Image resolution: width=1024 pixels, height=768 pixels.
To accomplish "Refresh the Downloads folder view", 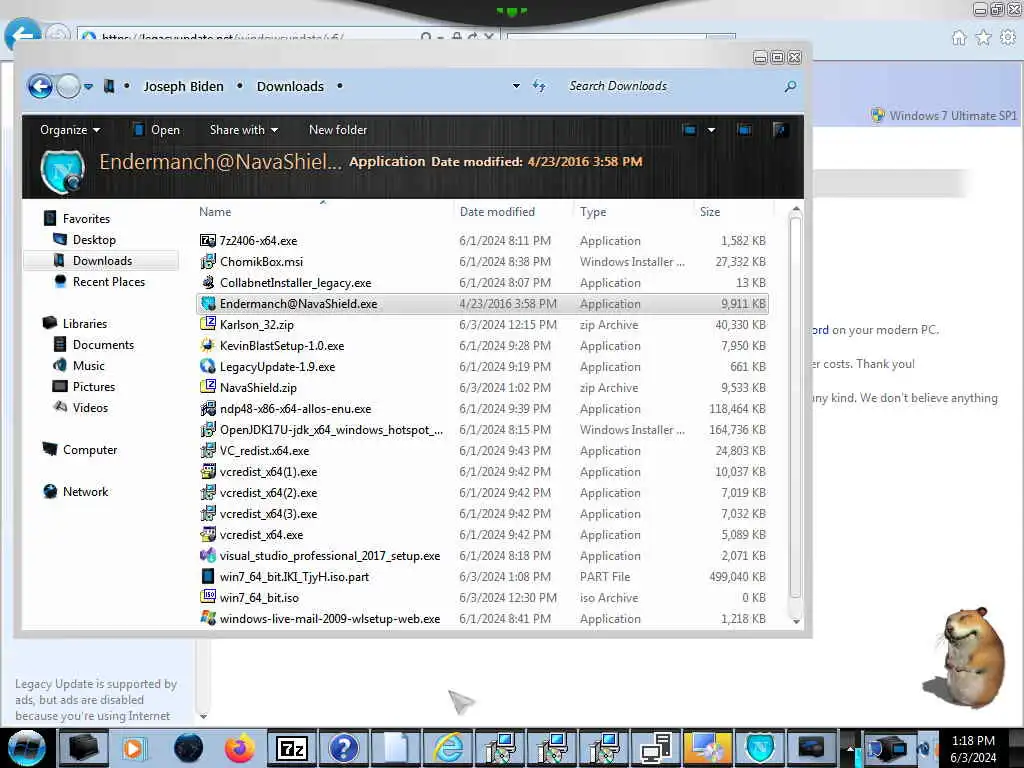I will (x=539, y=86).
